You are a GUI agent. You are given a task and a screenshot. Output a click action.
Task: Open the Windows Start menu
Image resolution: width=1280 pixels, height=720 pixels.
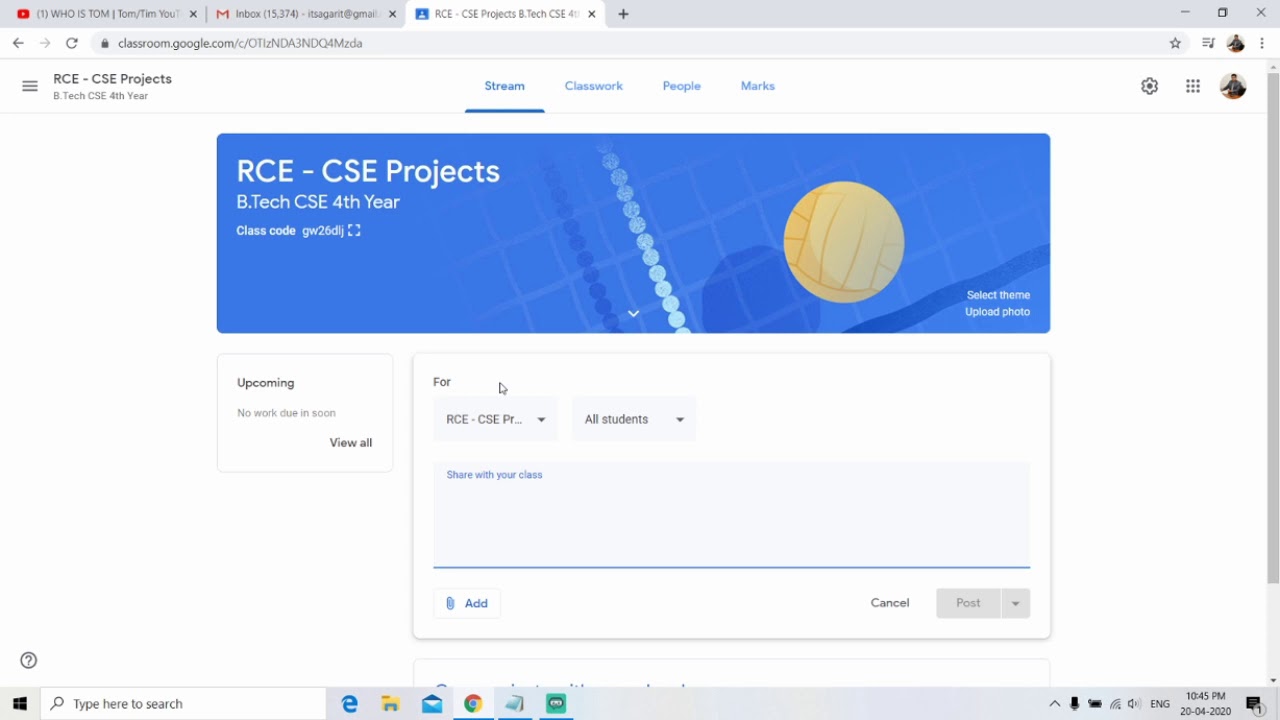click(20, 704)
